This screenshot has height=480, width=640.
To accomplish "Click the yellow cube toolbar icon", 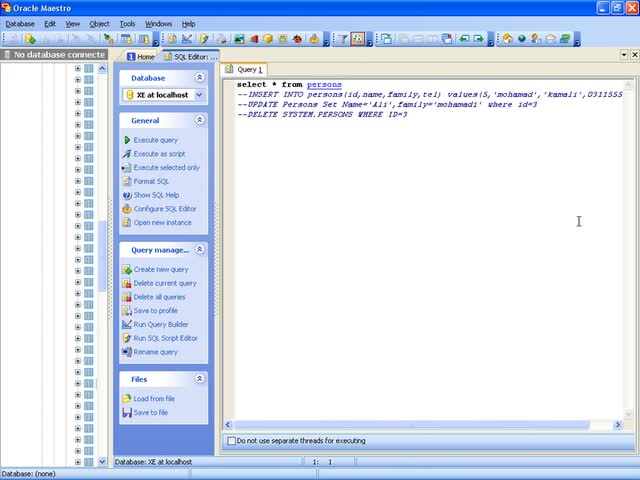I will pyautogui.click(x=268, y=39).
